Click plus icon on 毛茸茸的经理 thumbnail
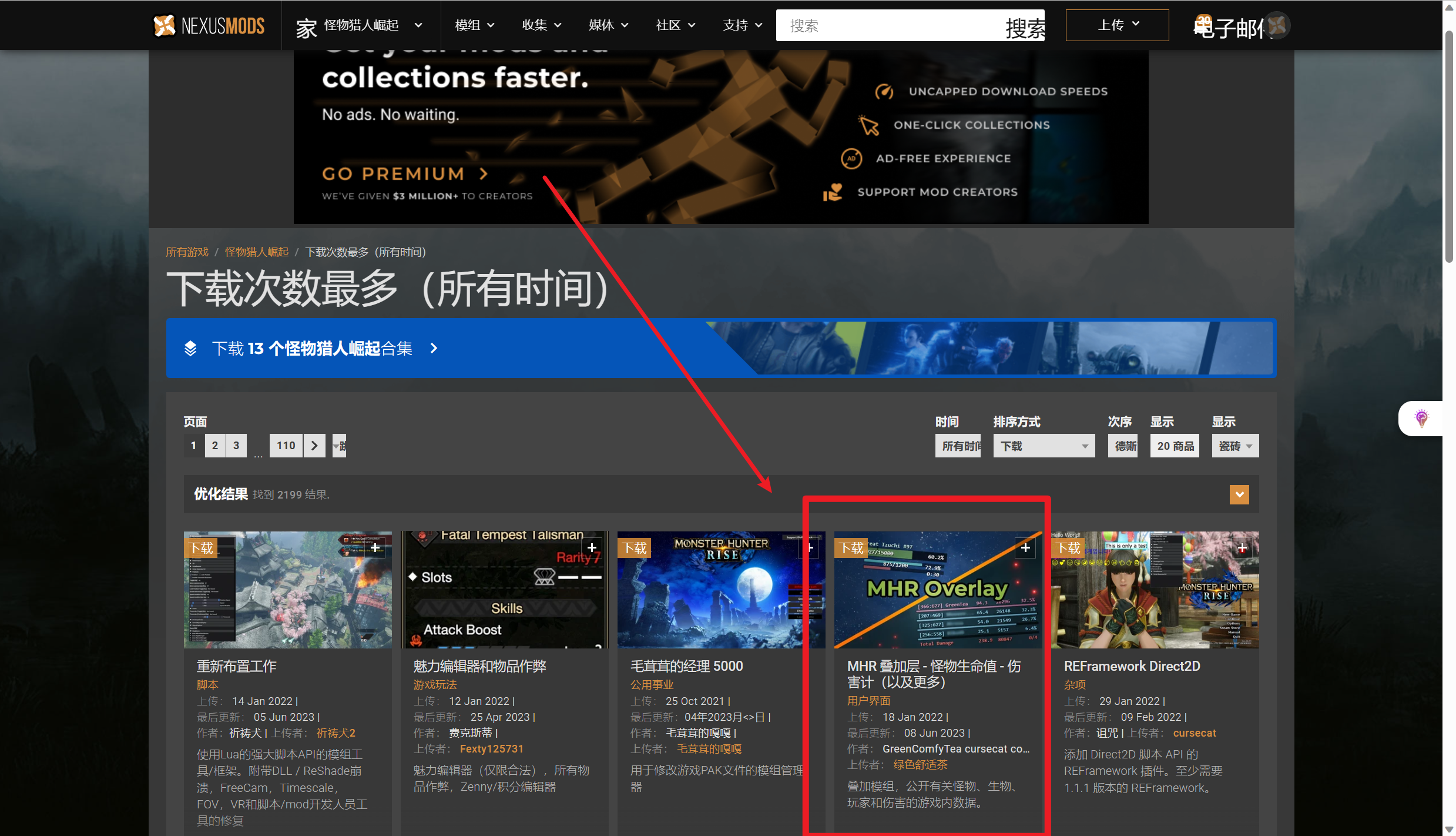Image resolution: width=1456 pixels, height=836 pixels. 809,548
